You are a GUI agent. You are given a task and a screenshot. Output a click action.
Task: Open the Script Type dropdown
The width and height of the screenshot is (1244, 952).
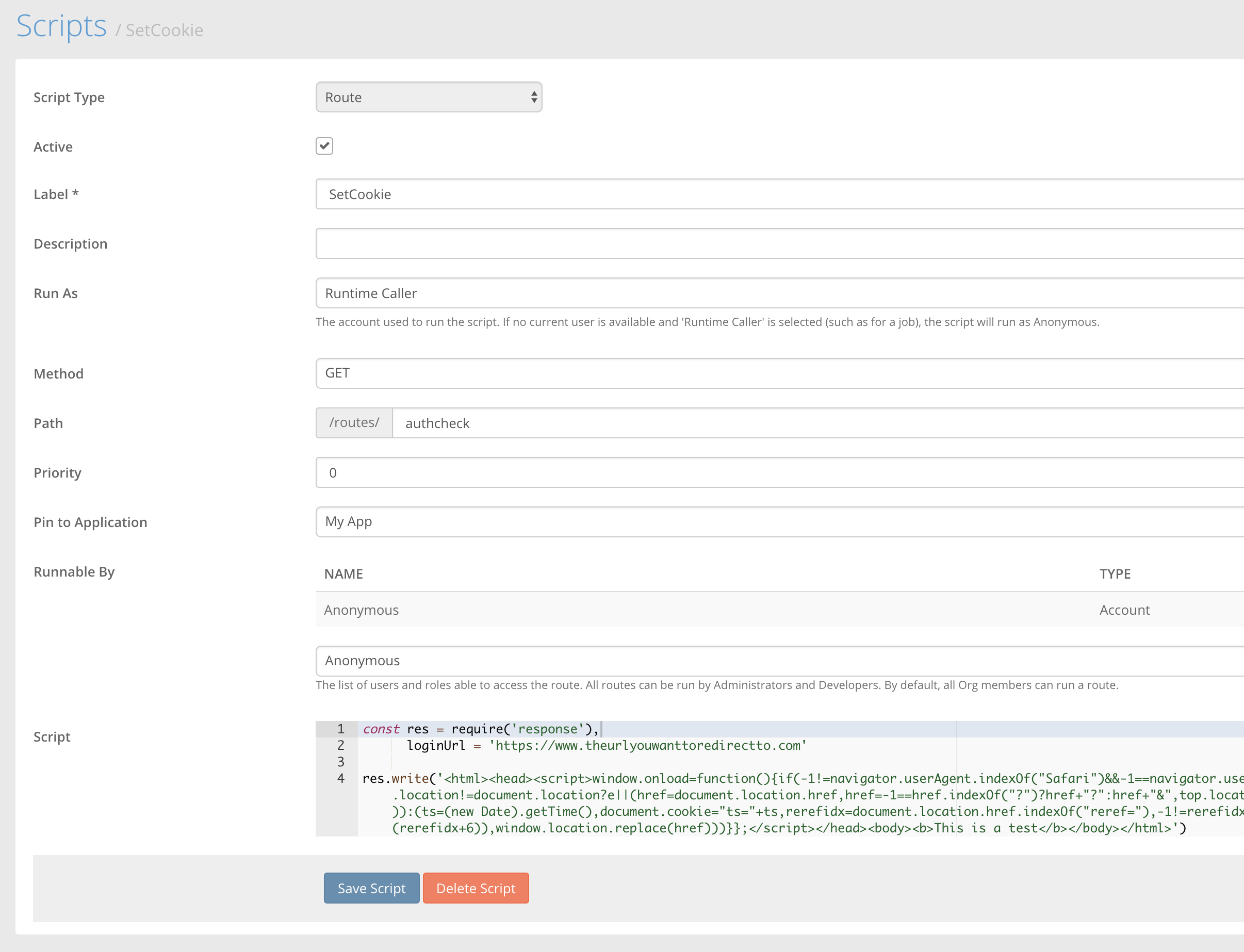[x=429, y=97]
